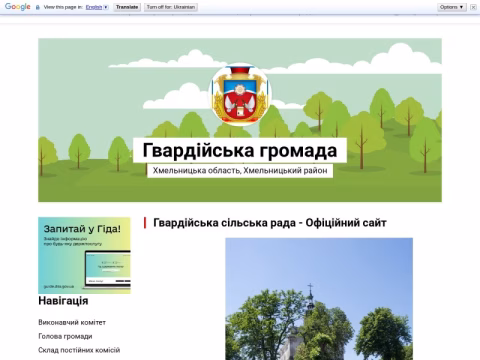The width and height of the screenshot is (480, 360).
Task: Click the Навігація heading
Action: (63, 301)
